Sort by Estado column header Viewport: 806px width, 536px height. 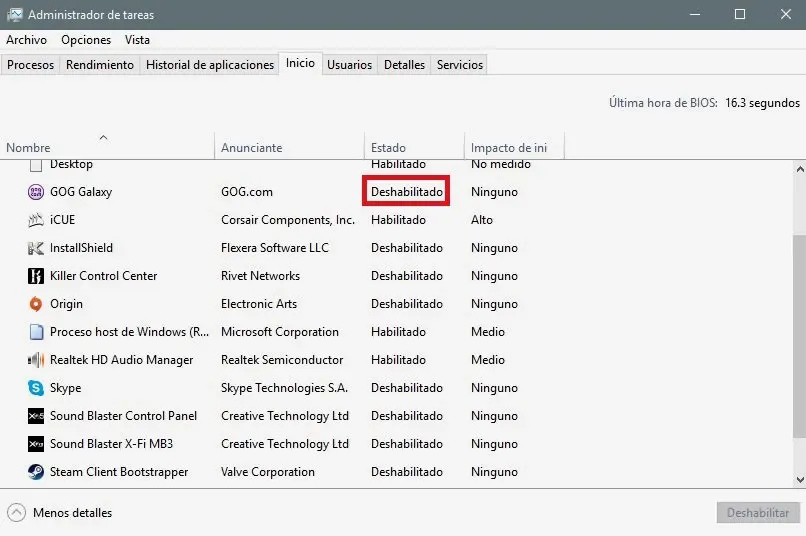pyautogui.click(x=388, y=148)
